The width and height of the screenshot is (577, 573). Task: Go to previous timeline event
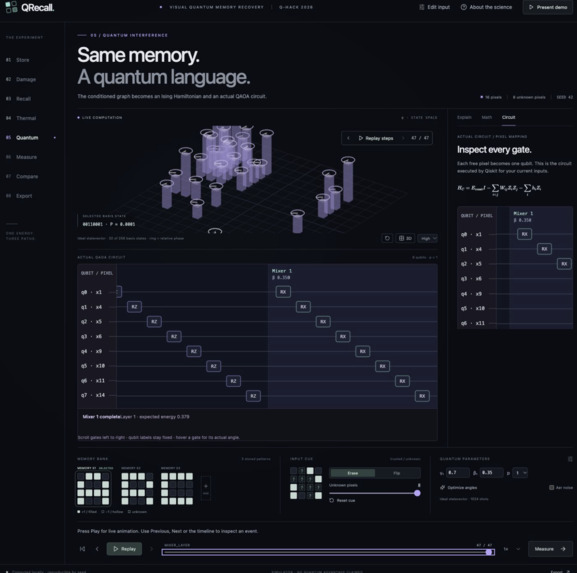97,549
